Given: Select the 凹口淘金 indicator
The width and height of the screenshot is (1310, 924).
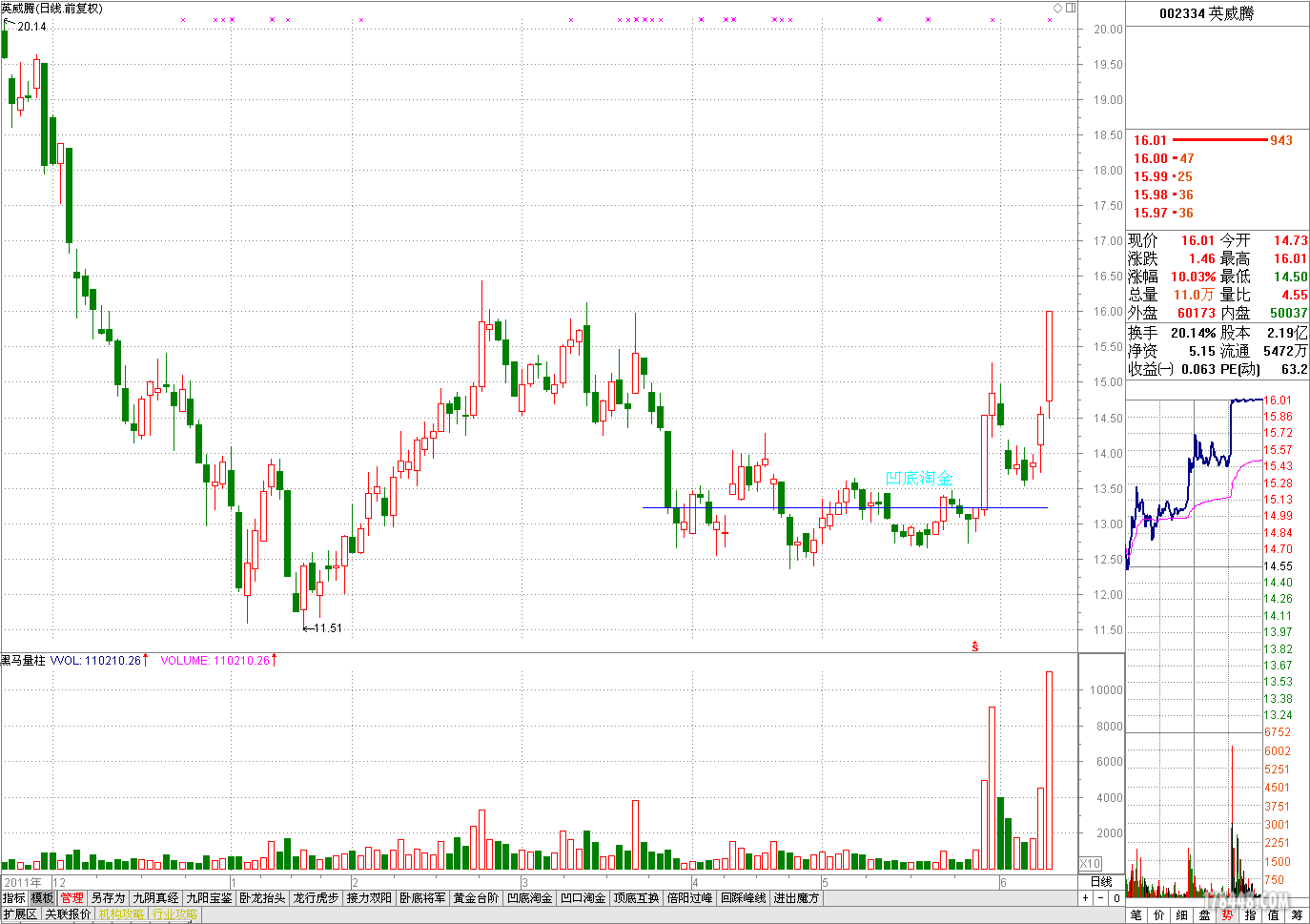Looking at the screenshot, I should tap(583, 898).
